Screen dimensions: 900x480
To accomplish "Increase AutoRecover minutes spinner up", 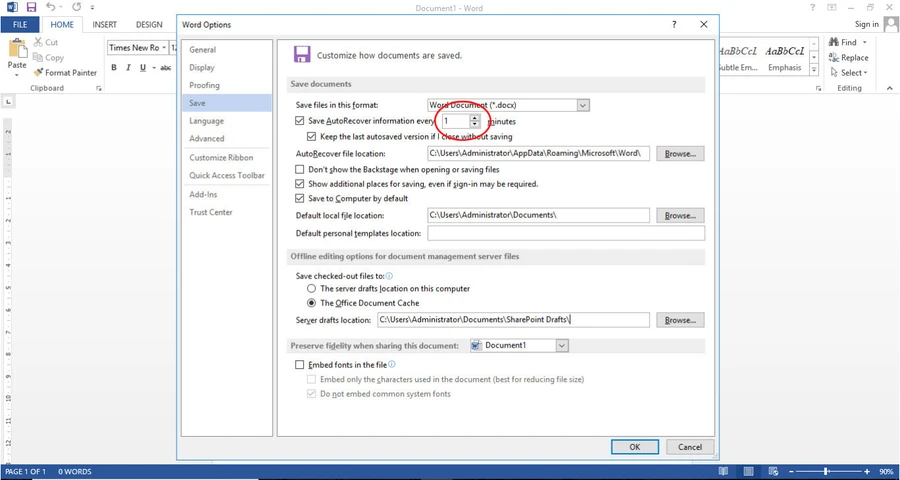I will point(474,118).
